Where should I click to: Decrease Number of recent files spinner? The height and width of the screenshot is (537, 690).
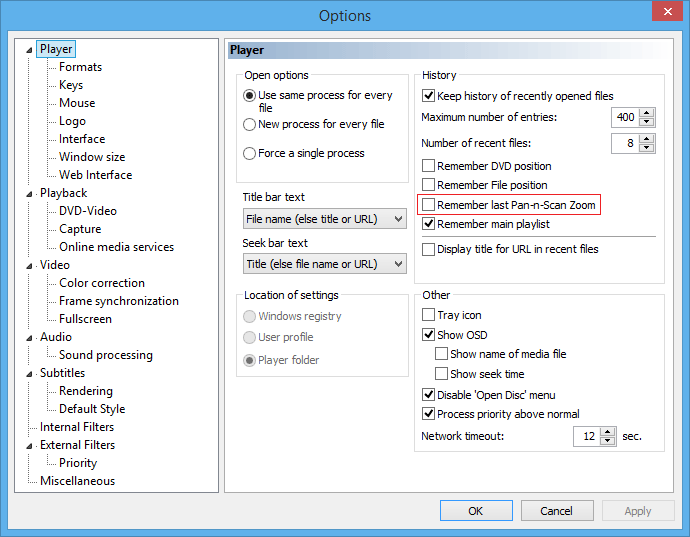[x=646, y=148]
